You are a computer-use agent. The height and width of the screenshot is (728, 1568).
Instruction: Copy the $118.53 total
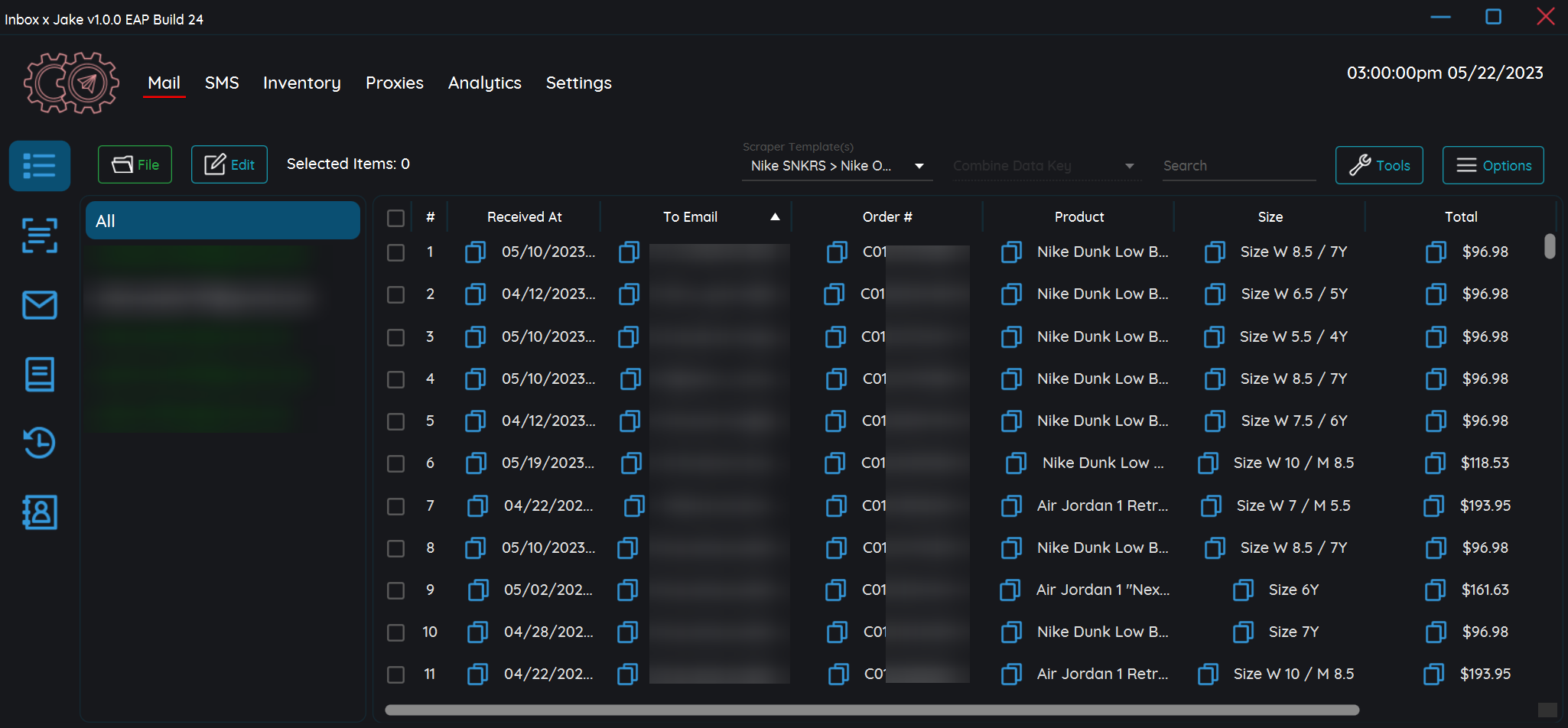[x=1435, y=463]
